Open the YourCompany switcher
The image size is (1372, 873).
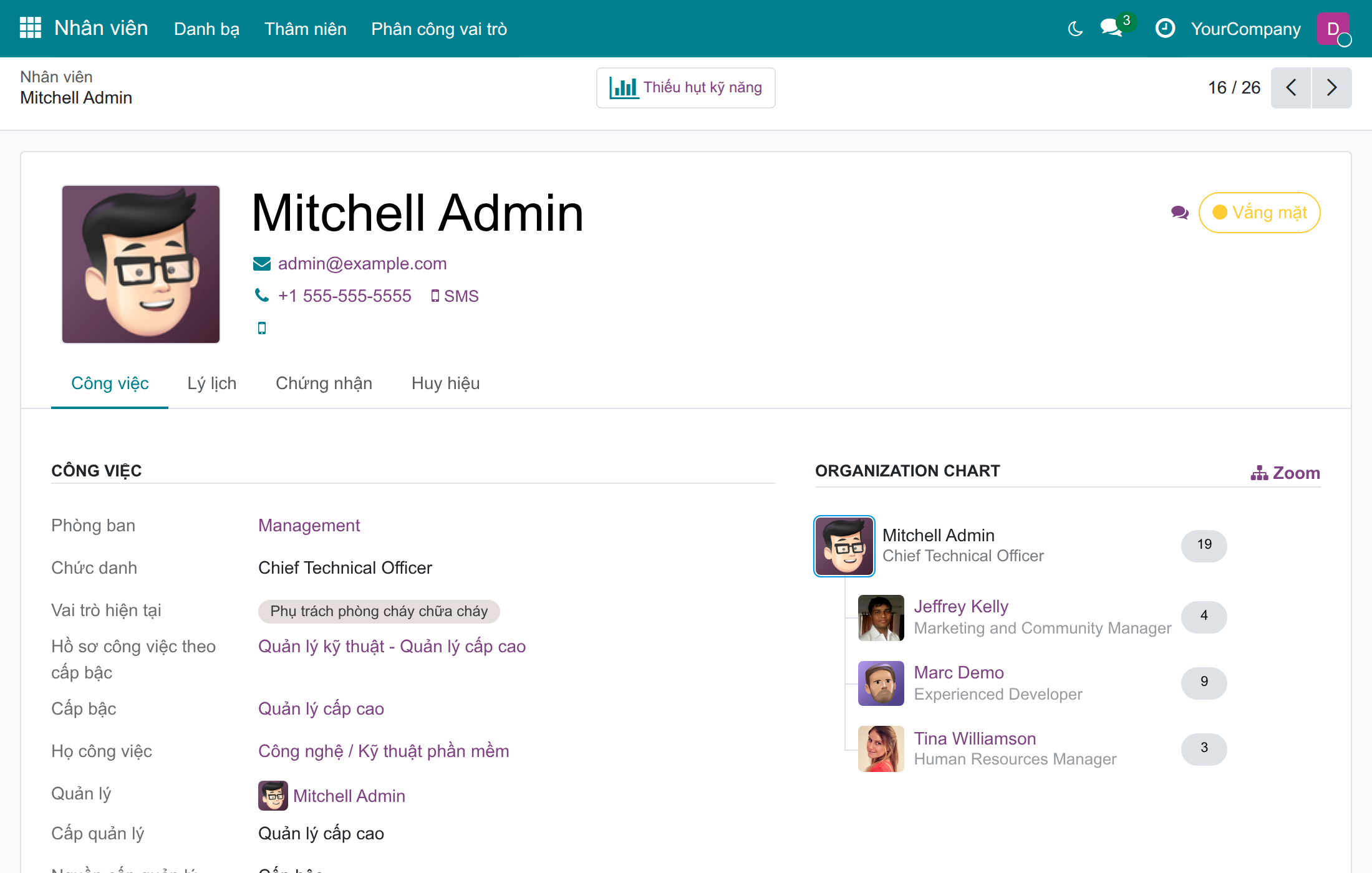[x=1245, y=29]
